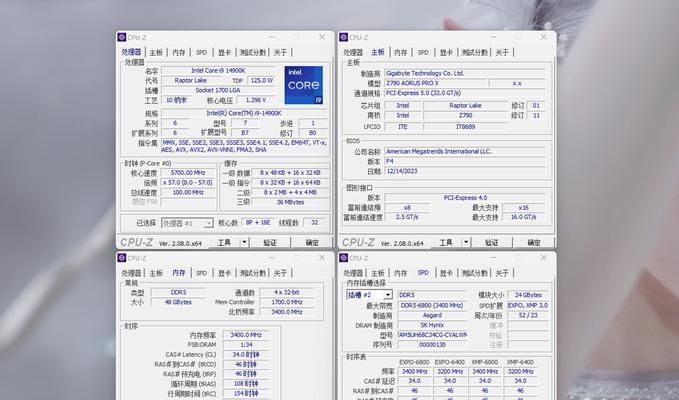
Task: Click the 5700.00 MHz core speed value
Action: click(x=188, y=173)
